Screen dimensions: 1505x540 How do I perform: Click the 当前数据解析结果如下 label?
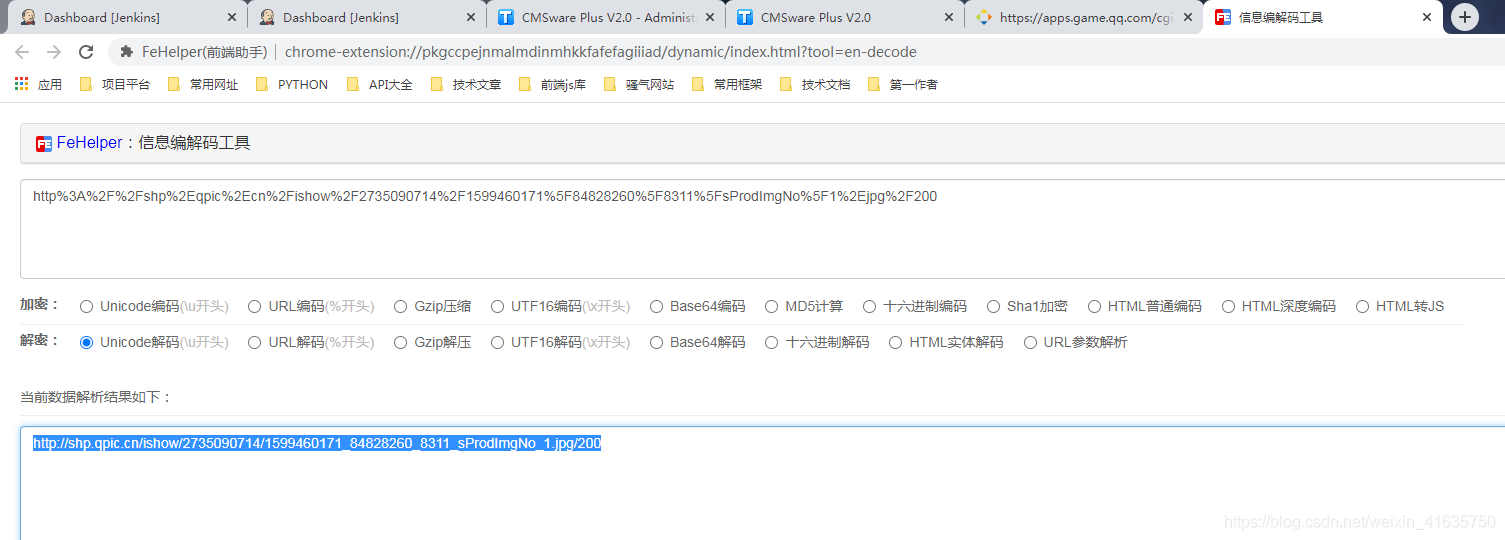click(x=97, y=397)
